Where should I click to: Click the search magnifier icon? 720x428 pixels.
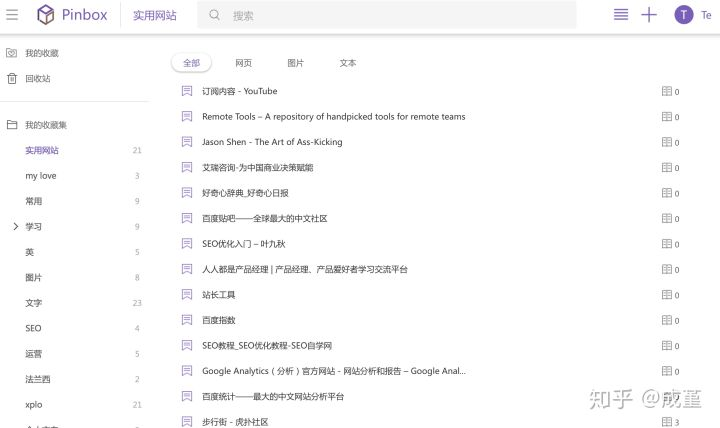pyautogui.click(x=214, y=15)
